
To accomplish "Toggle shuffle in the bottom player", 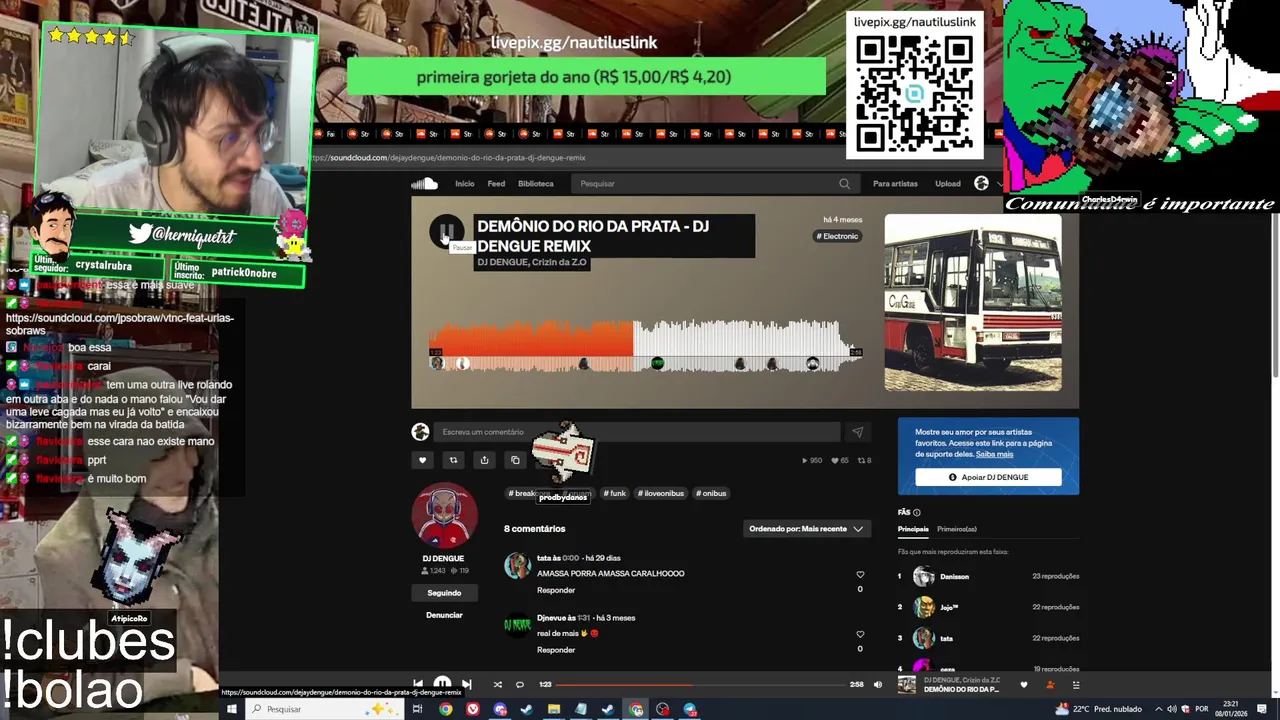I will click(497, 685).
